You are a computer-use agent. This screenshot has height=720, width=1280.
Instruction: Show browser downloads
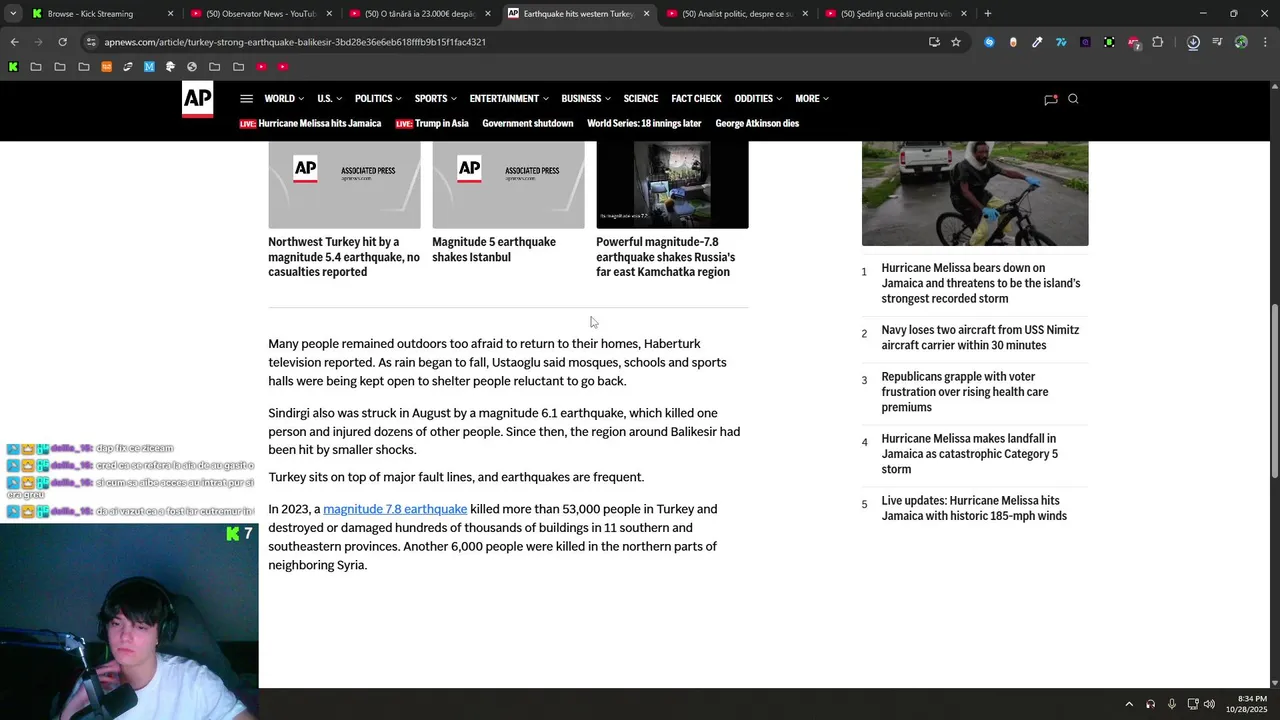click(1193, 42)
